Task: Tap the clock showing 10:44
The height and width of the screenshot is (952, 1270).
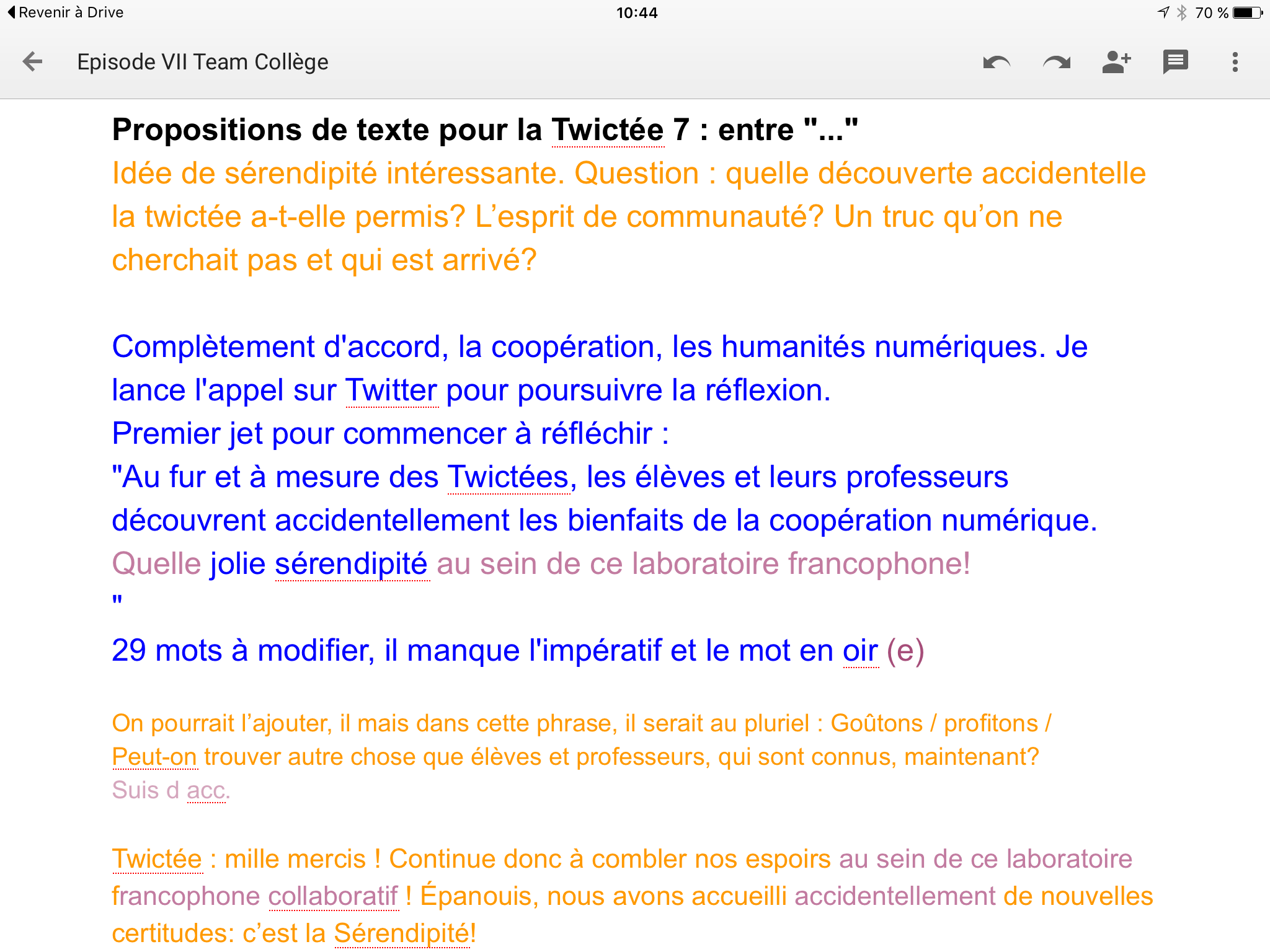Action: click(636, 12)
